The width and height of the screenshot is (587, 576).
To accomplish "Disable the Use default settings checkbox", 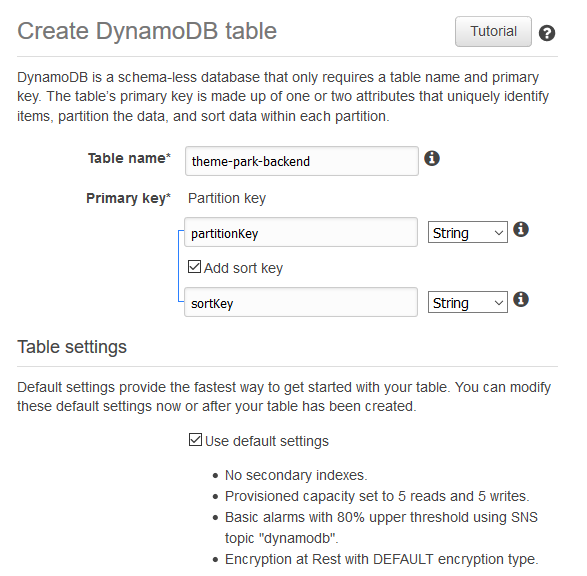I will coord(195,440).
